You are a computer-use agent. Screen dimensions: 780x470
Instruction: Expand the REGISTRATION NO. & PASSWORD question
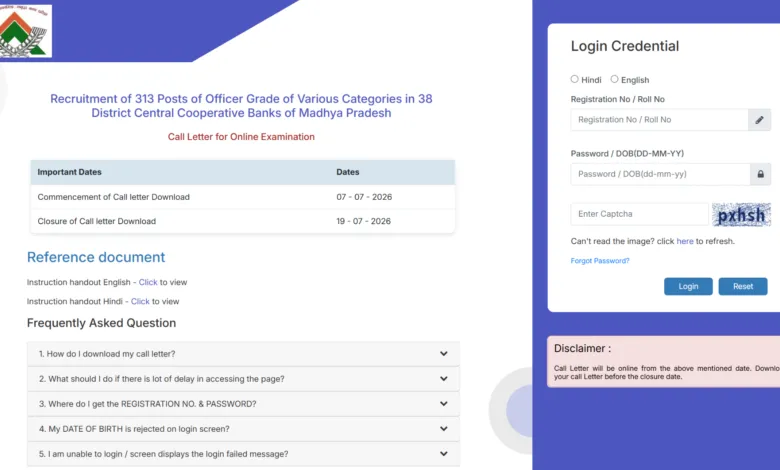click(243, 404)
